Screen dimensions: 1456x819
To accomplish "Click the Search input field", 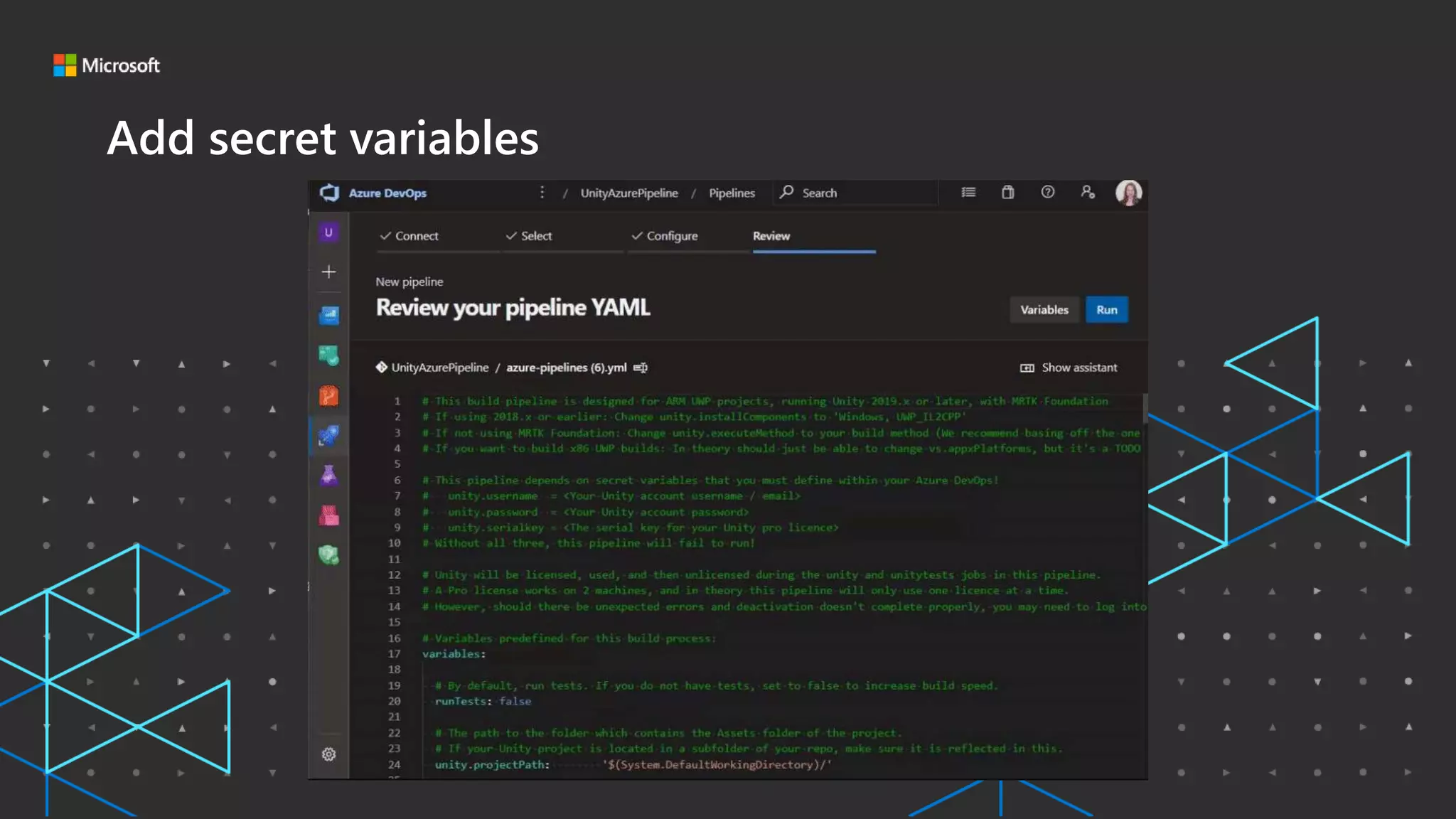I will (x=855, y=193).
